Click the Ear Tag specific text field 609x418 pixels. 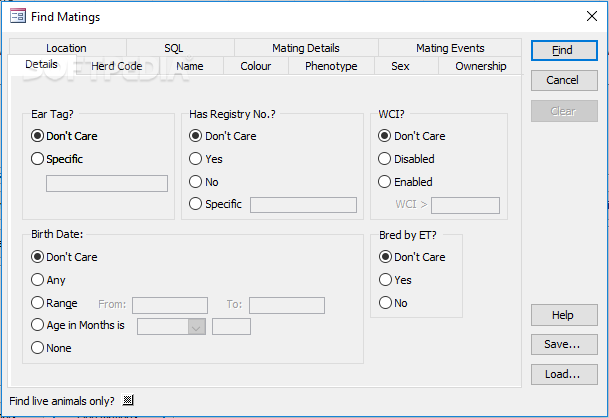[107, 183]
